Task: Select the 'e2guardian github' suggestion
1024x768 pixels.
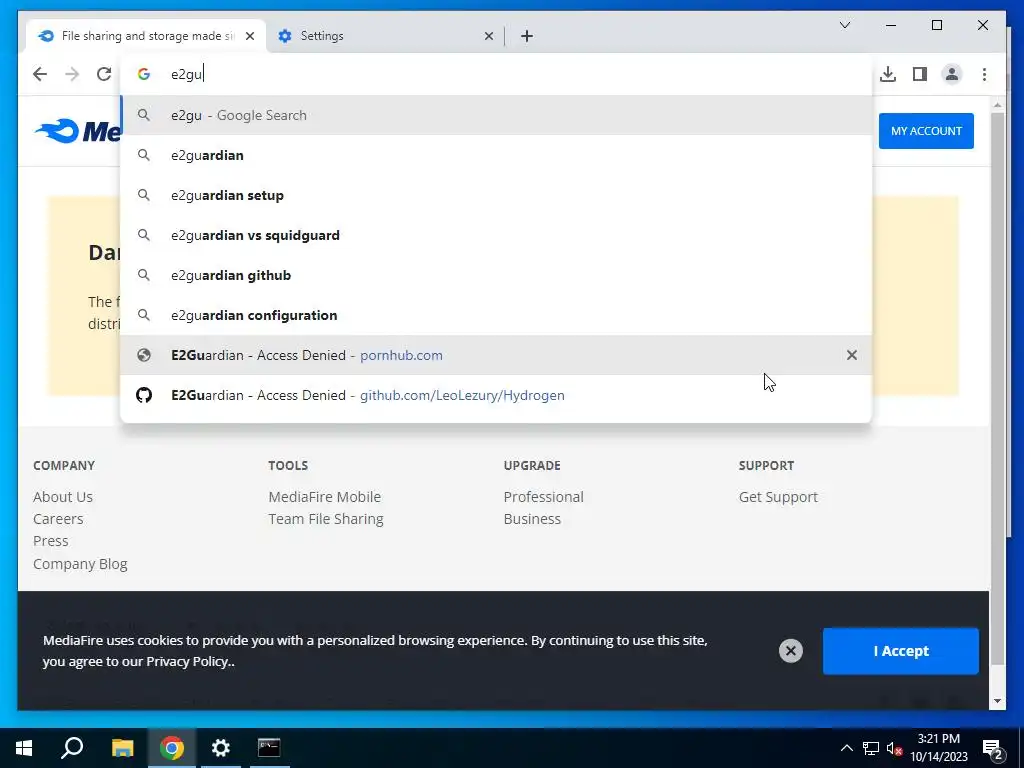Action: pyautogui.click(x=496, y=275)
